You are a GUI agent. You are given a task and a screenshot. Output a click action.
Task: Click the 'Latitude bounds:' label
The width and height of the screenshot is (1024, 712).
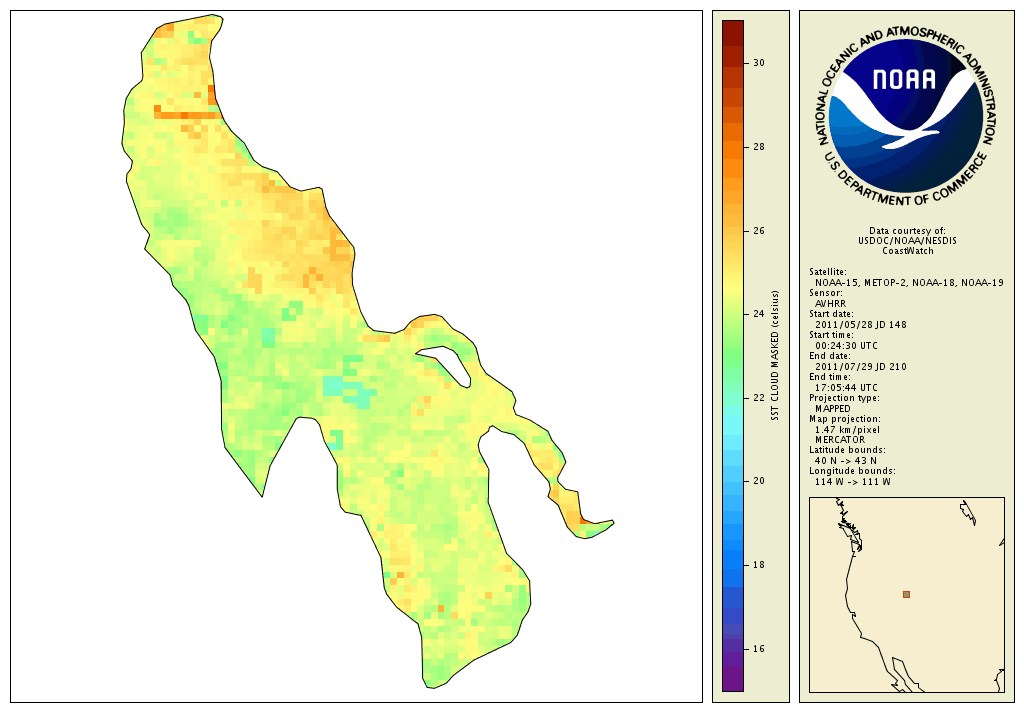pyautogui.click(x=847, y=450)
